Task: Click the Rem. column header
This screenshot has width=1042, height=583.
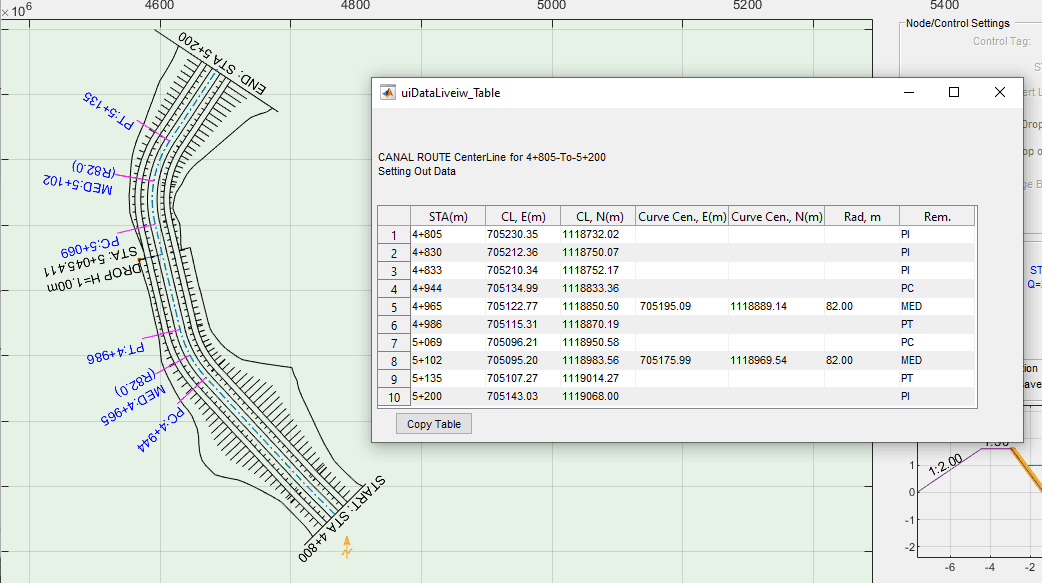Action: click(x=936, y=216)
